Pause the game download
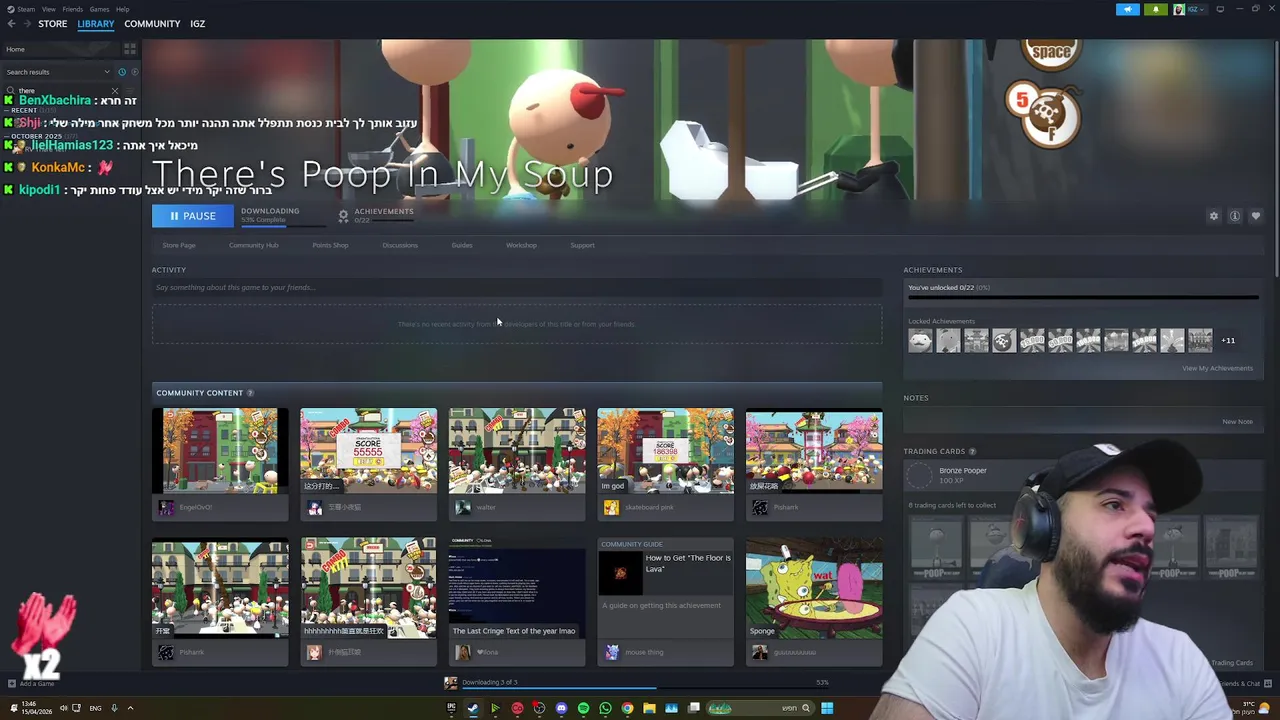The image size is (1280, 720). tap(192, 216)
